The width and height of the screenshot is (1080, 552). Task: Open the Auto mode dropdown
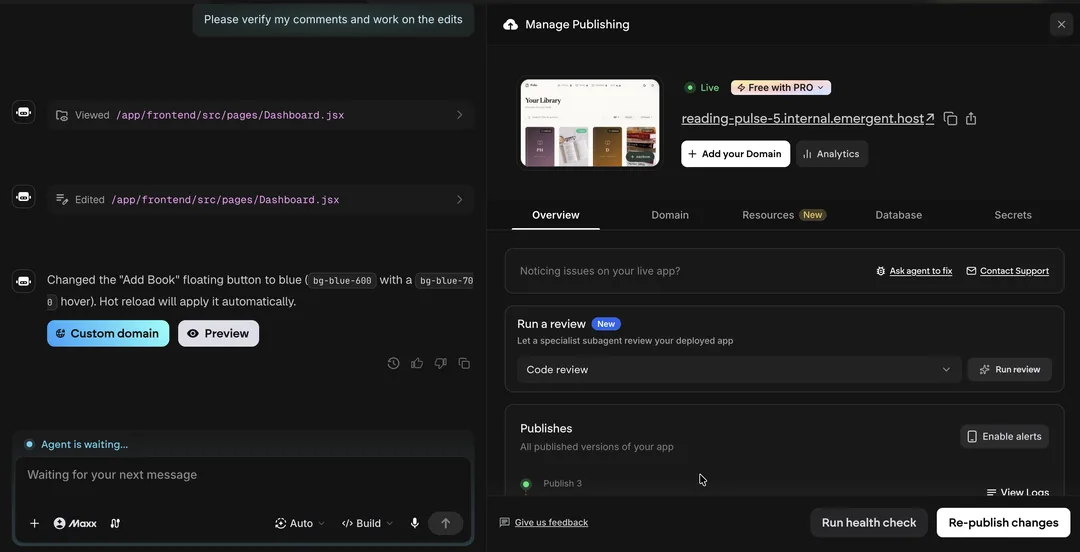click(300, 523)
